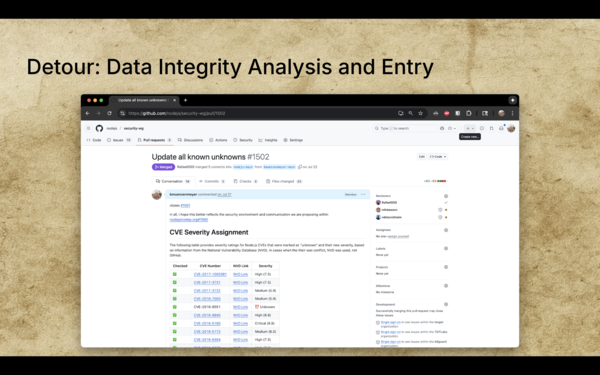Image resolution: width=600 pixels, height=375 pixels.
Task: Open the GitHub pull requests header icon
Action: tap(491, 128)
